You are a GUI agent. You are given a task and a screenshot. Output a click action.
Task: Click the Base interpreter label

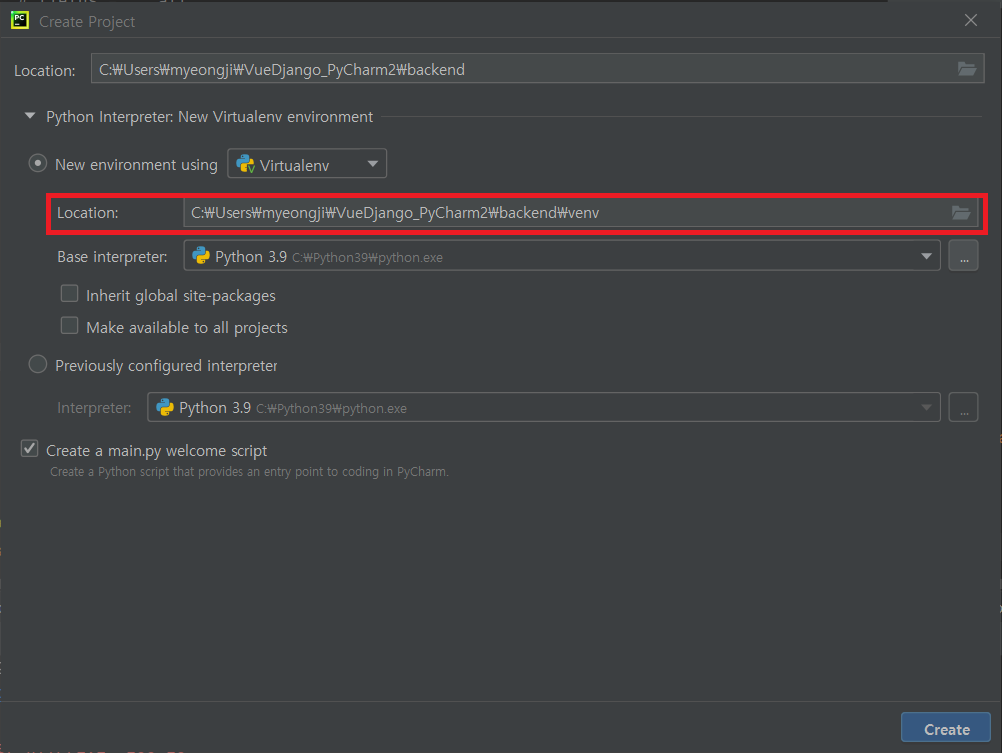[112, 257]
